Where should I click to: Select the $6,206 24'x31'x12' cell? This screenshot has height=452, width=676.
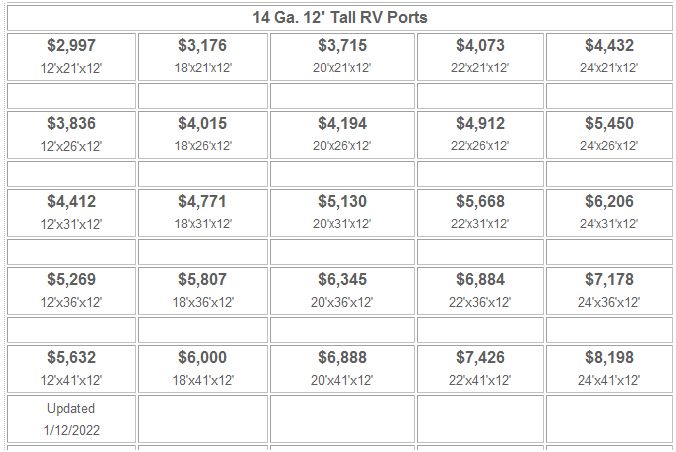point(609,213)
